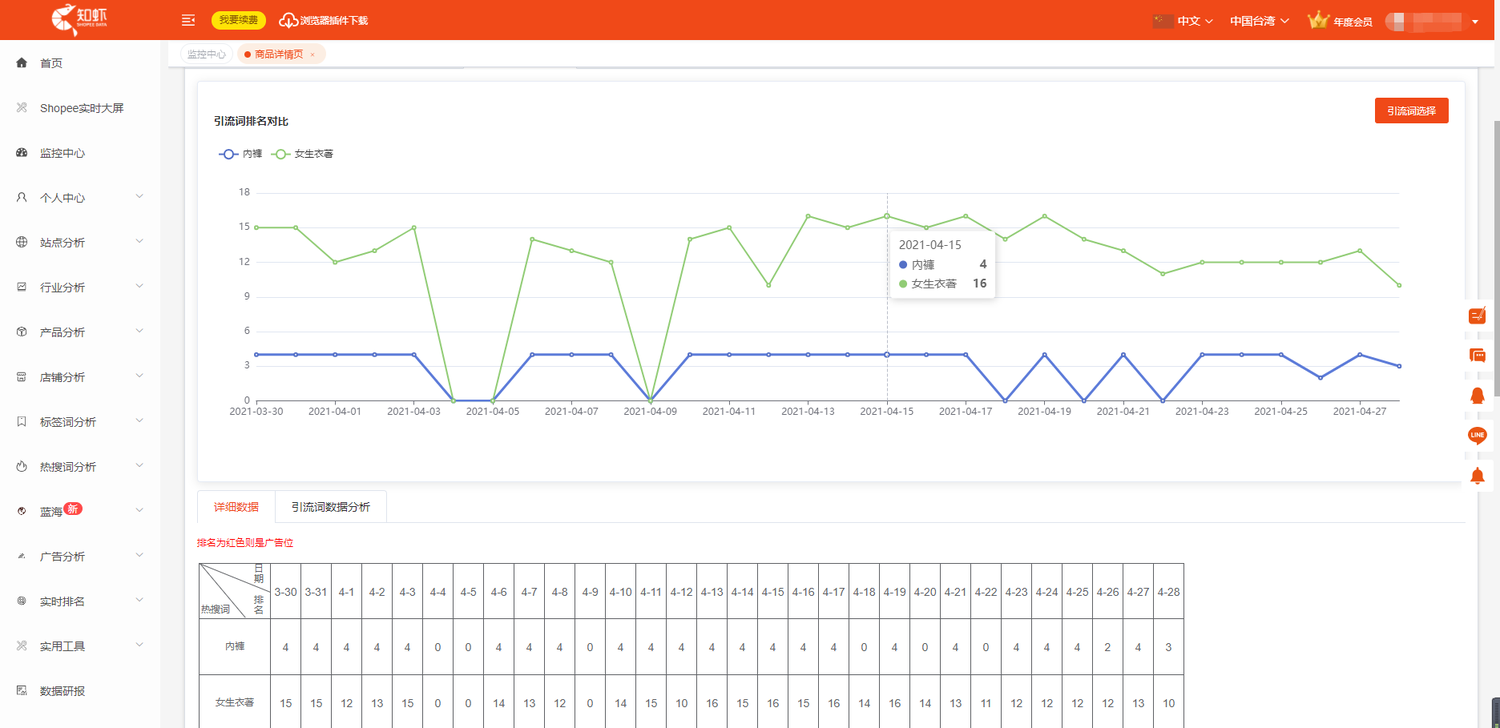
Task: Open the feedback form edit icon
Action: coord(1477,316)
